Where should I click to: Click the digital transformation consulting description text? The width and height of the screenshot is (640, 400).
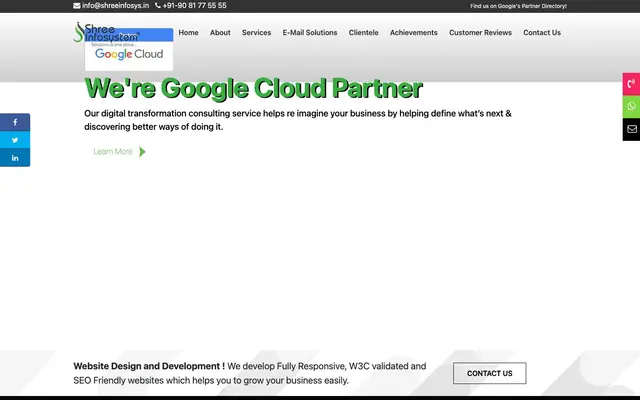[x=298, y=120]
